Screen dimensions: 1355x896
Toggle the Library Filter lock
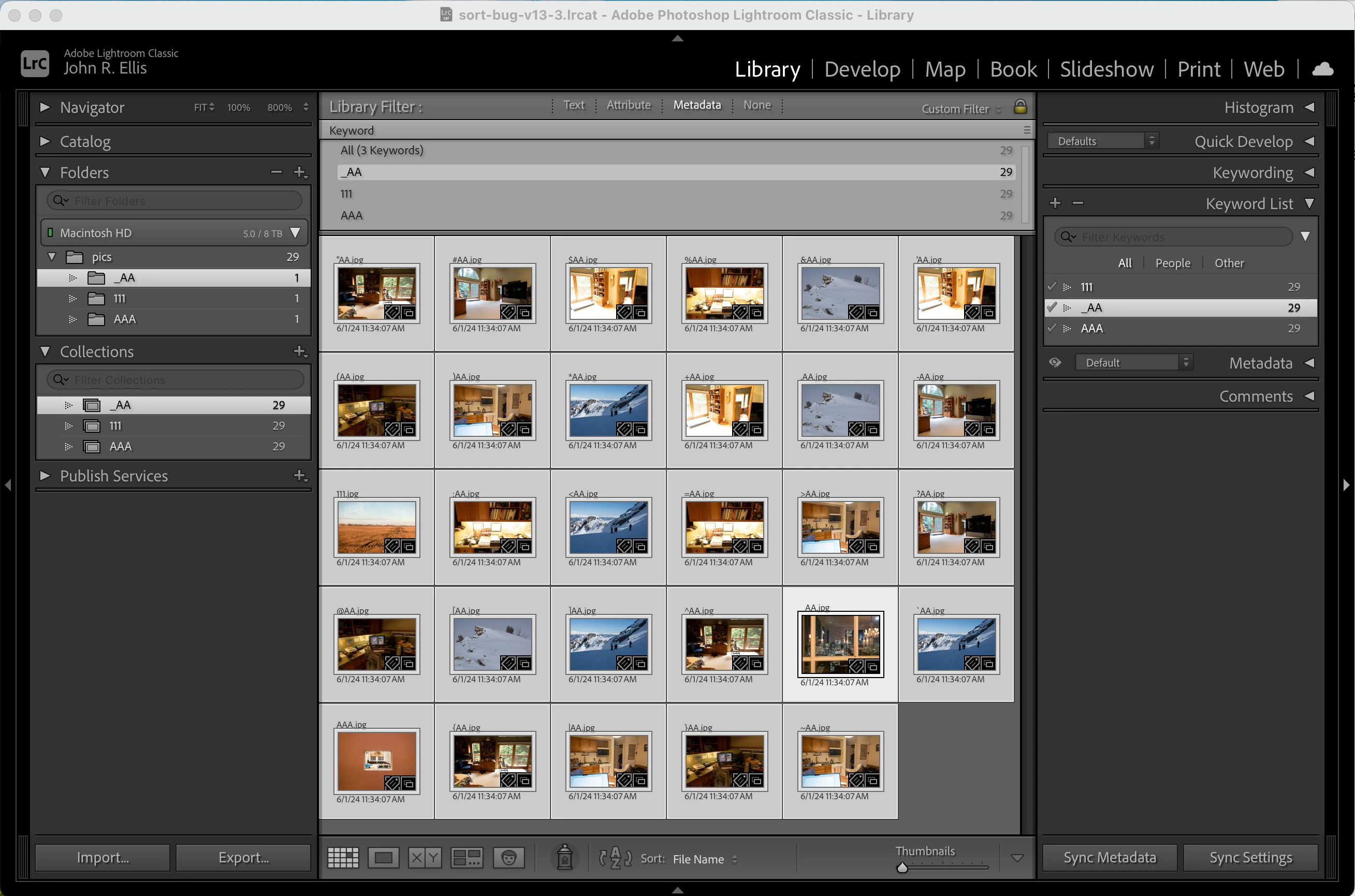point(1020,107)
